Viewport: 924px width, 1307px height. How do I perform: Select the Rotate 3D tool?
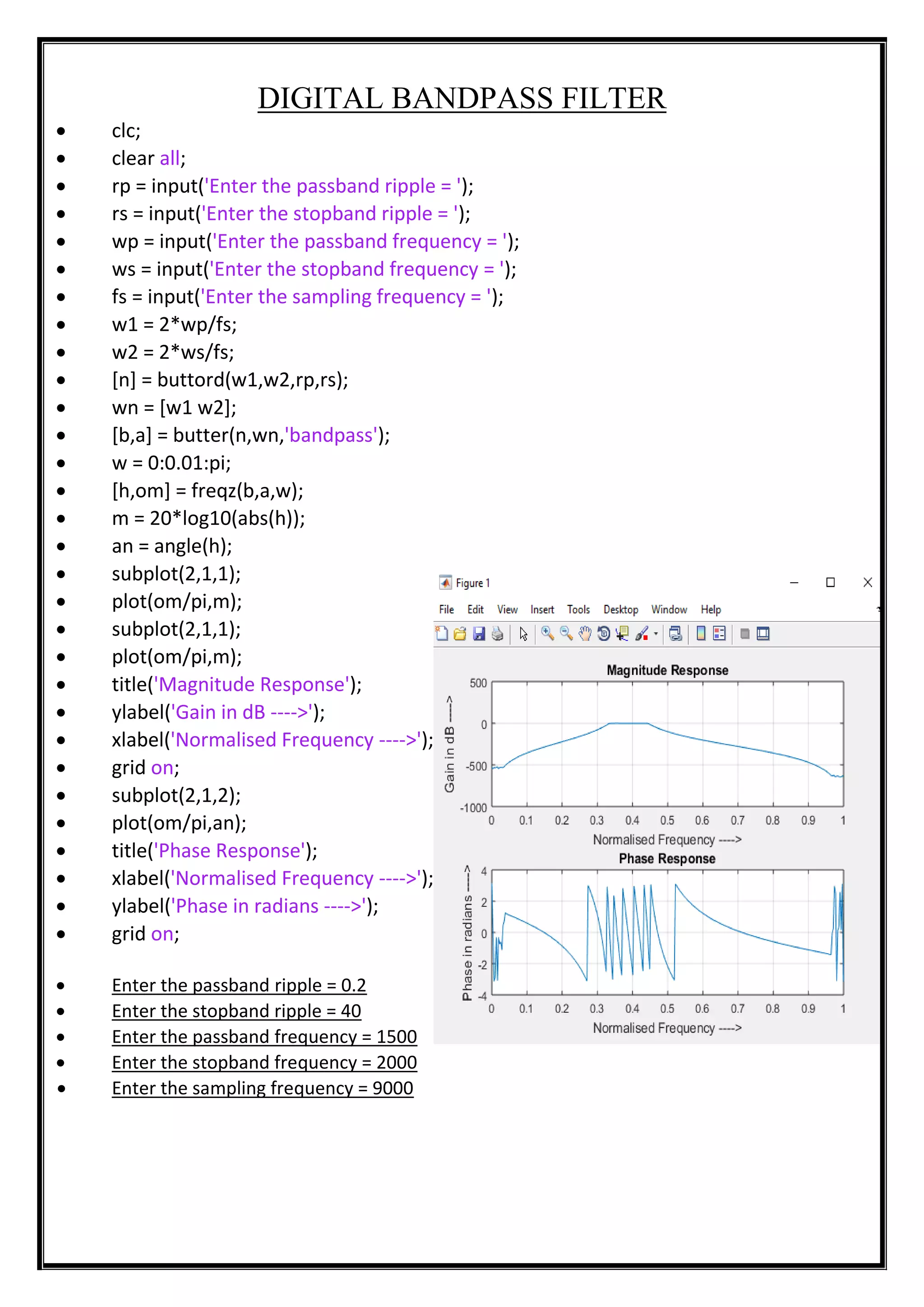(604, 634)
